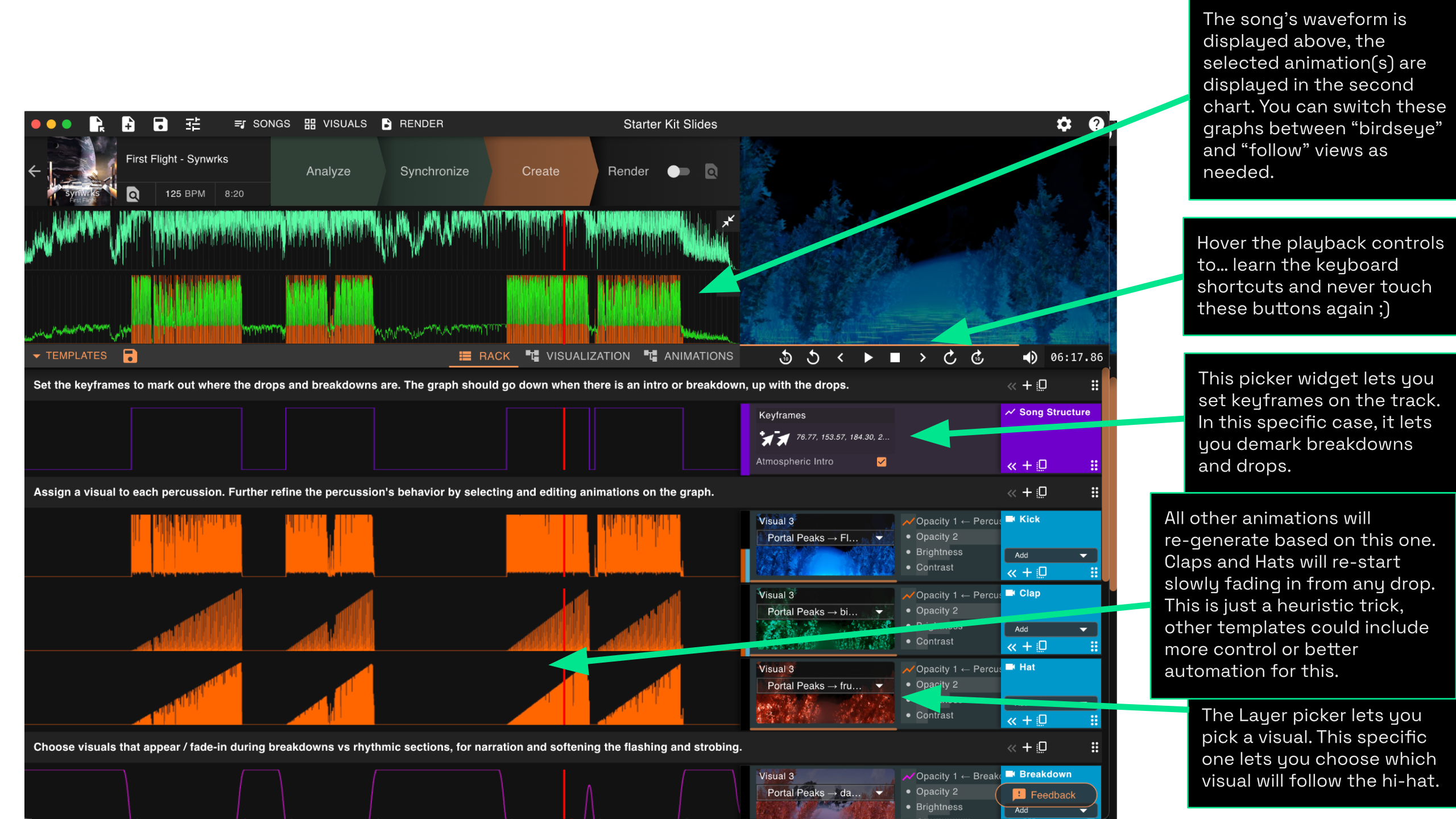Open the settings sliders icon in the toolbar

click(x=193, y=124)
